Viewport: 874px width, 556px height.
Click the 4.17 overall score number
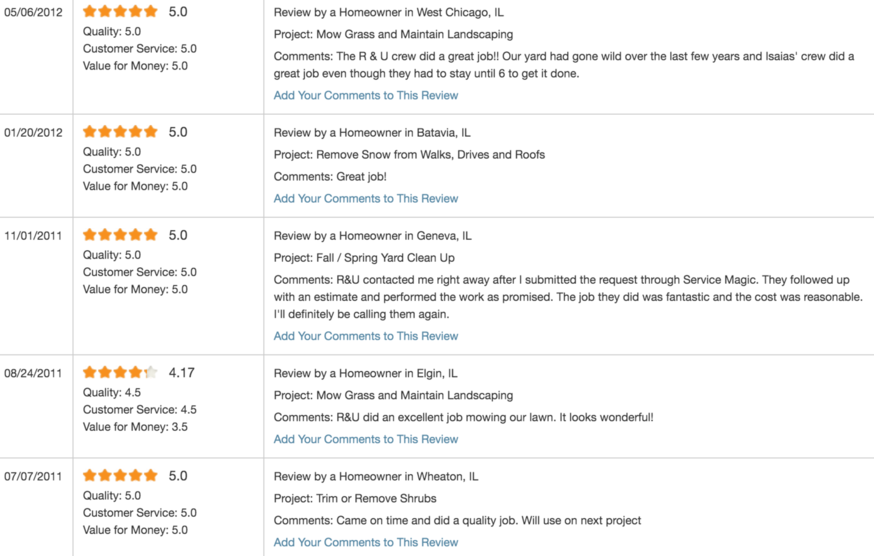(x=182, y=373)
